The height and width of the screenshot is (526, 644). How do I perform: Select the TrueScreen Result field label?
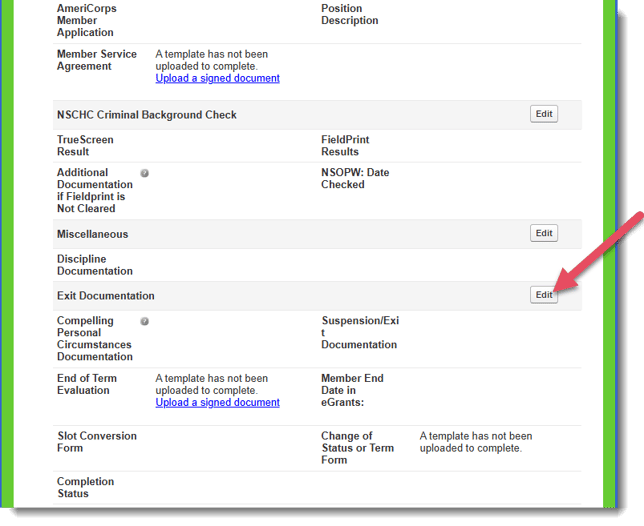(x=86, y=146)
